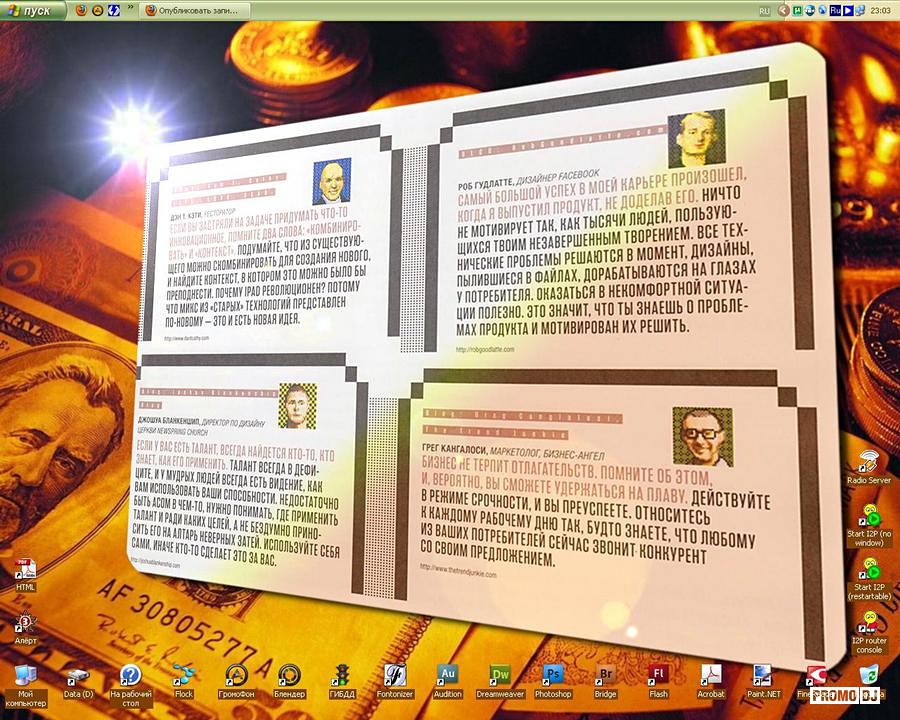Select the Photoshop desktop shortcut
This screenshot has width=900, height=720.
(x=553, y=682)
